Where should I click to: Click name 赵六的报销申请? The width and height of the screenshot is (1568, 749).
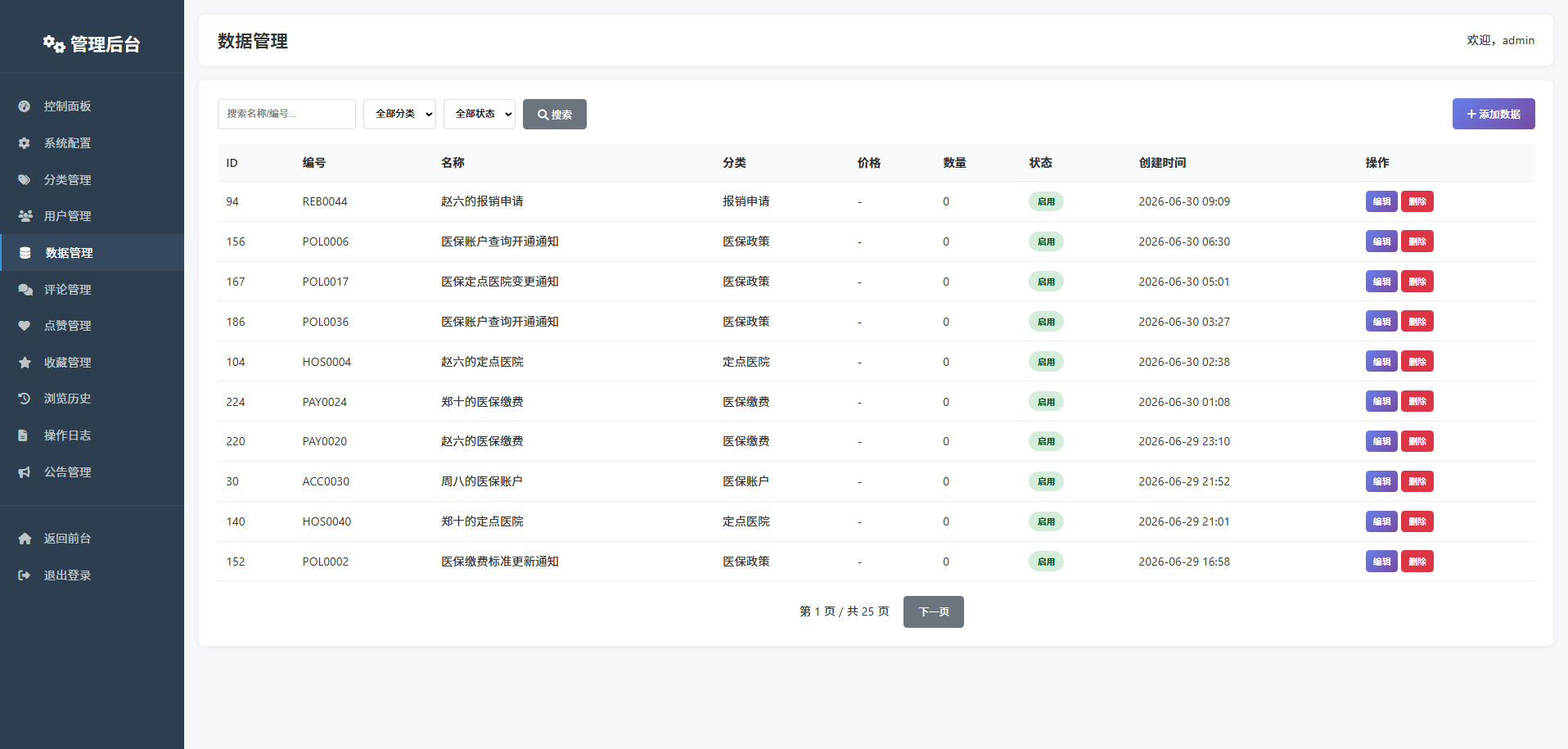coord(482,201)
